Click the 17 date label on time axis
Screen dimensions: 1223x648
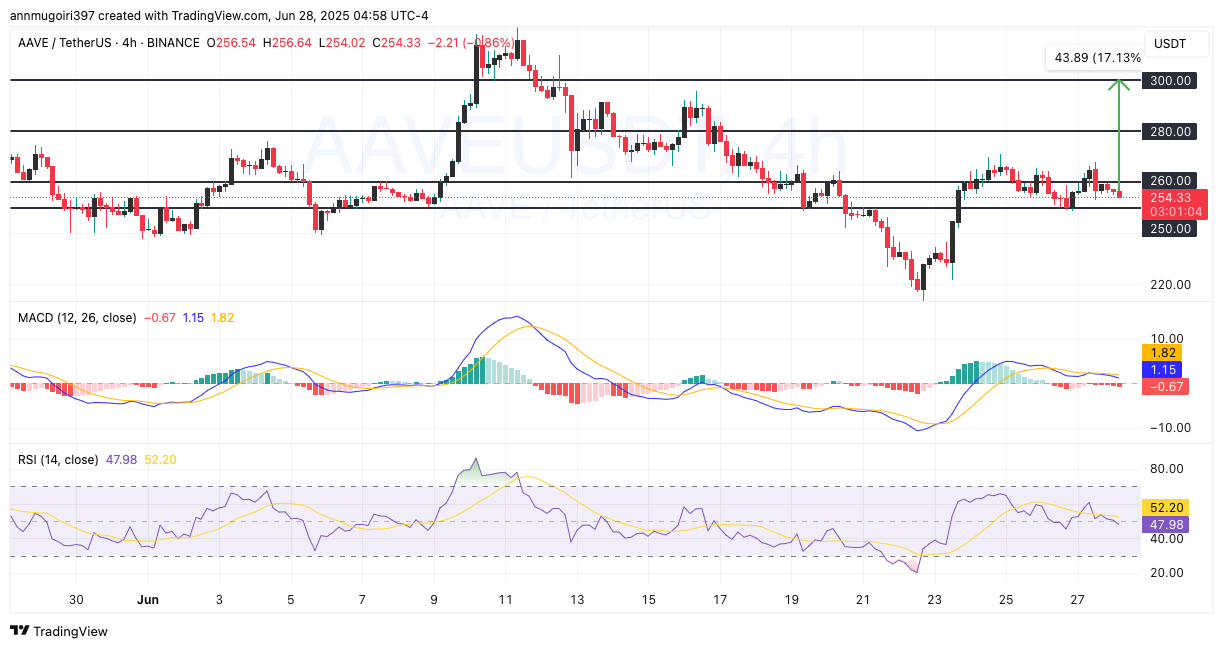[x=720, y=599]
